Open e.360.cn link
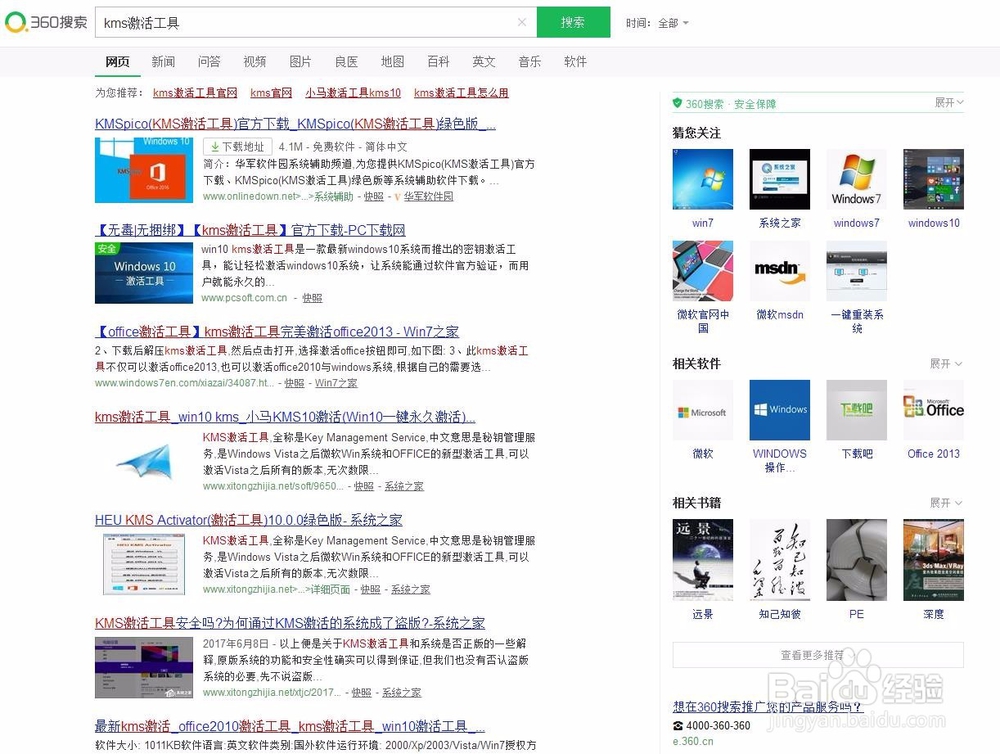This screenshot has height=754, width=1000. point(693,741)
